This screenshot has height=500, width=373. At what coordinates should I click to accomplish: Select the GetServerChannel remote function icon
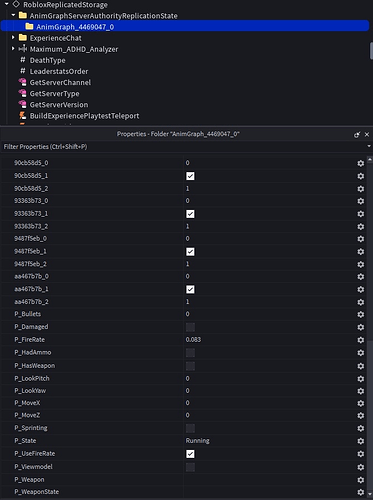point(22,82)
